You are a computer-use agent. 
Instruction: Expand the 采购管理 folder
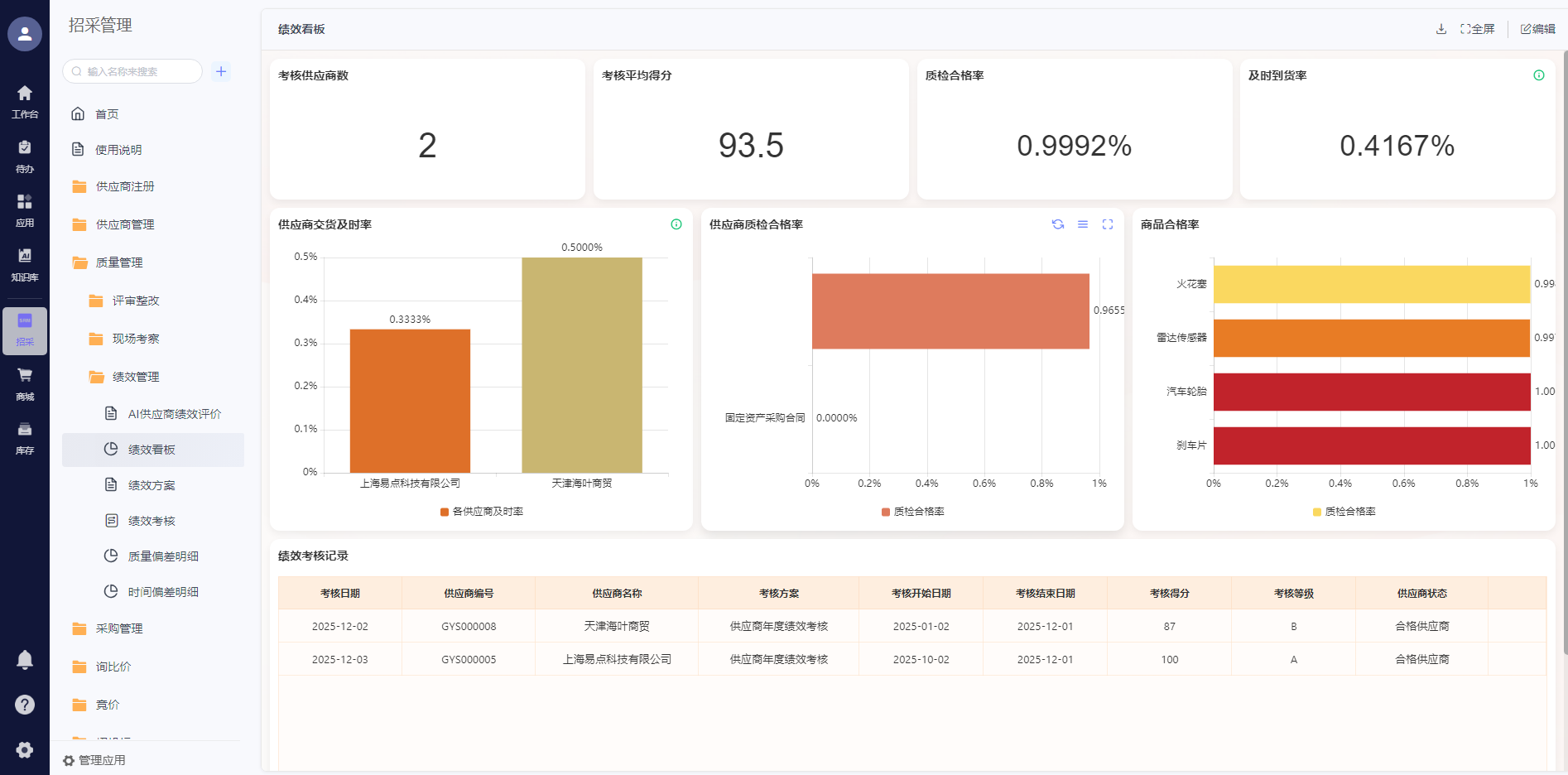click(118, 628)
